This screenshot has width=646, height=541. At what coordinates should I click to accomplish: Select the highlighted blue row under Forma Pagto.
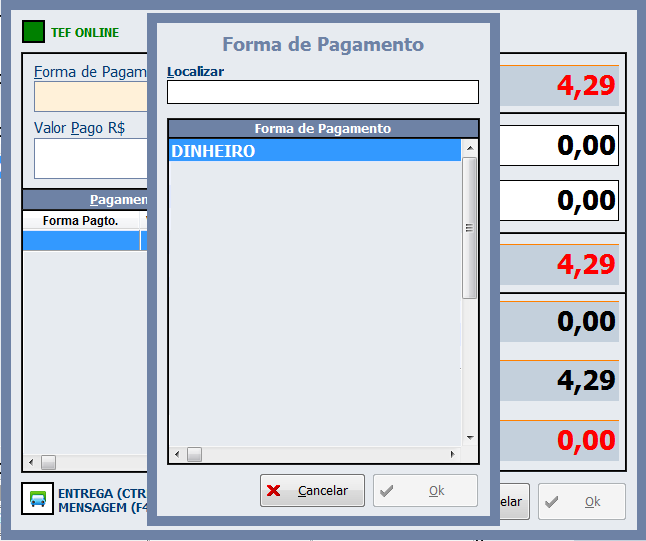click(81, 241)
